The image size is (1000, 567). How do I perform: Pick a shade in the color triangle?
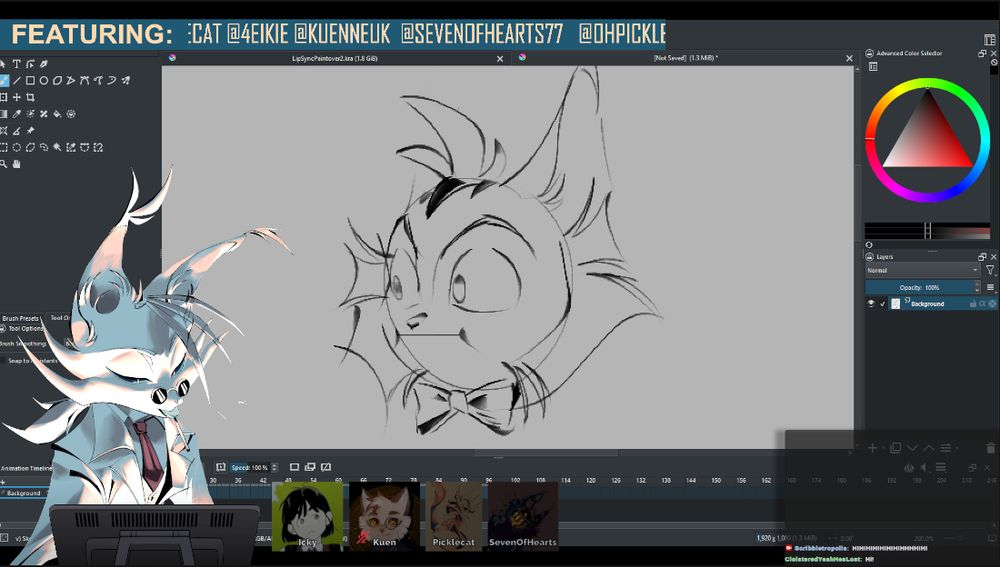pyautogui.click(x=927, y=139)
